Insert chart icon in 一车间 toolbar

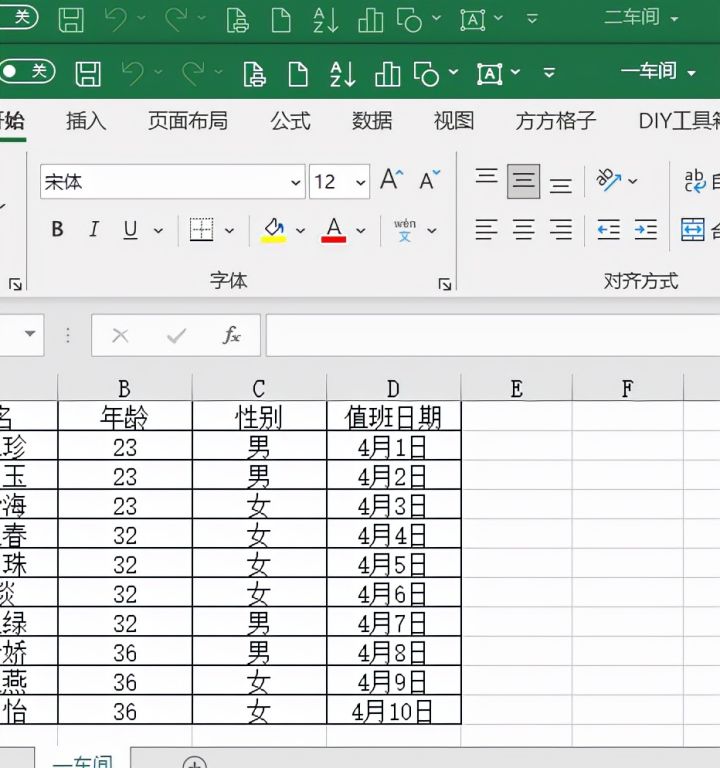pos(387,74)
